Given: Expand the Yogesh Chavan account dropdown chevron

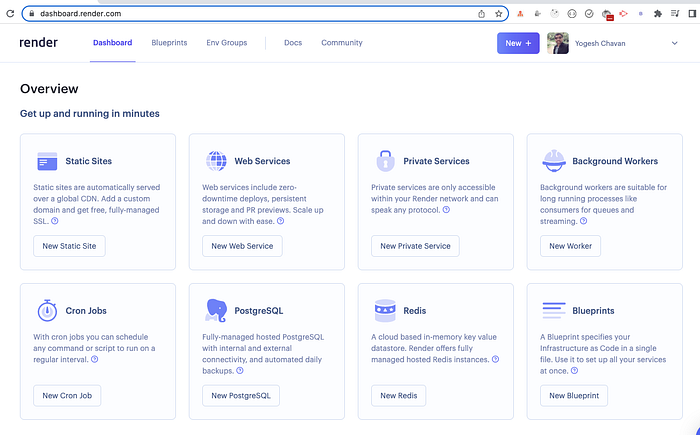Looking at the screenshot, I should (675, 43).
